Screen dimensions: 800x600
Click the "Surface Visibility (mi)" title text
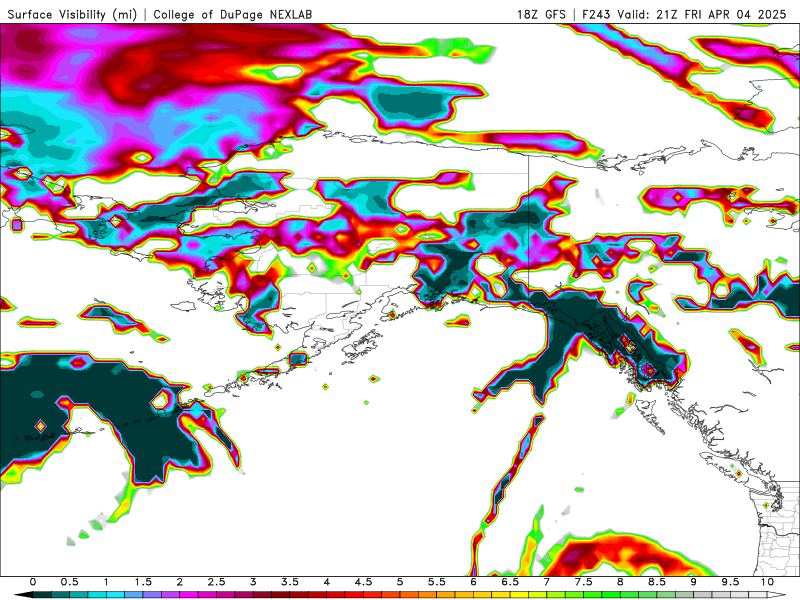(72, 14)
